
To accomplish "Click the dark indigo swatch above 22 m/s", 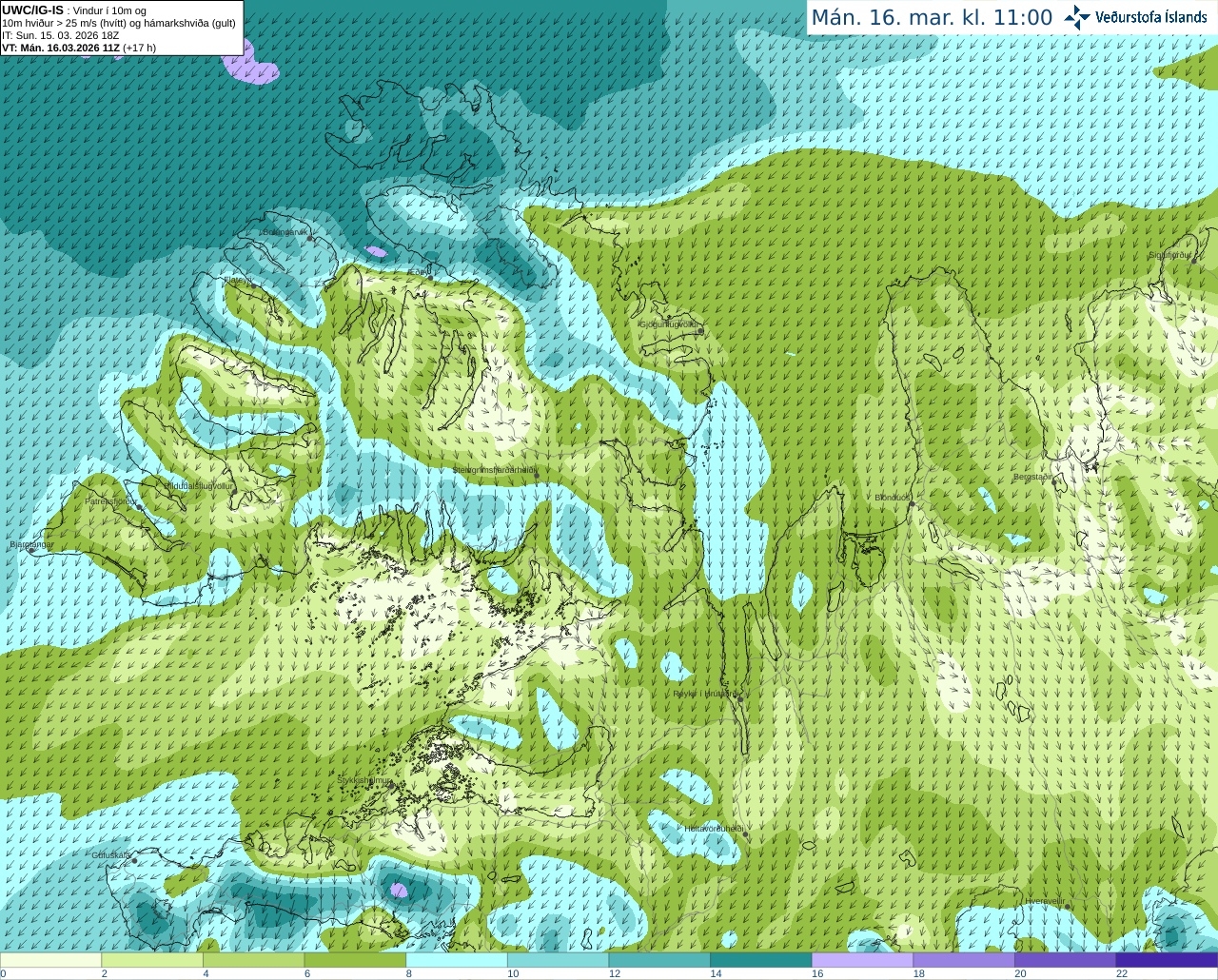I will click(1167, 960).
